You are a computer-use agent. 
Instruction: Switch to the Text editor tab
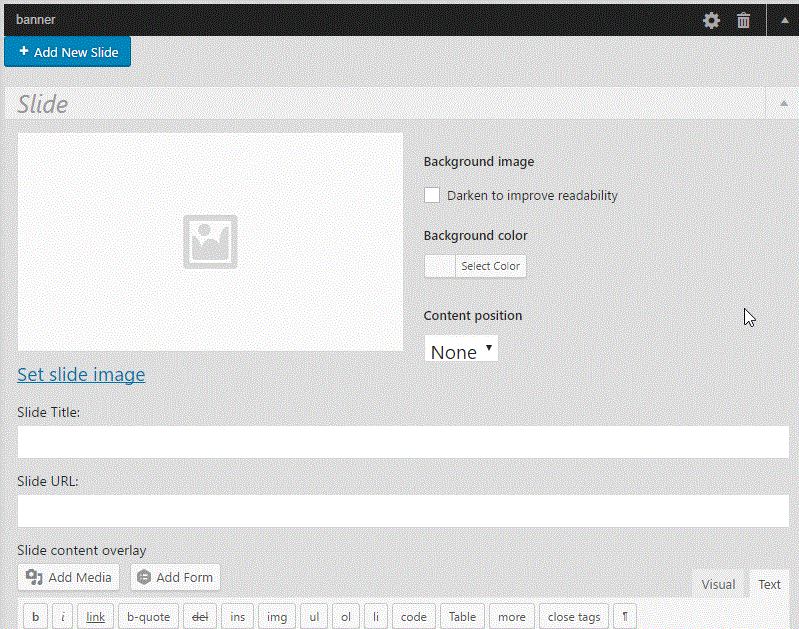(x=769, y=584)
